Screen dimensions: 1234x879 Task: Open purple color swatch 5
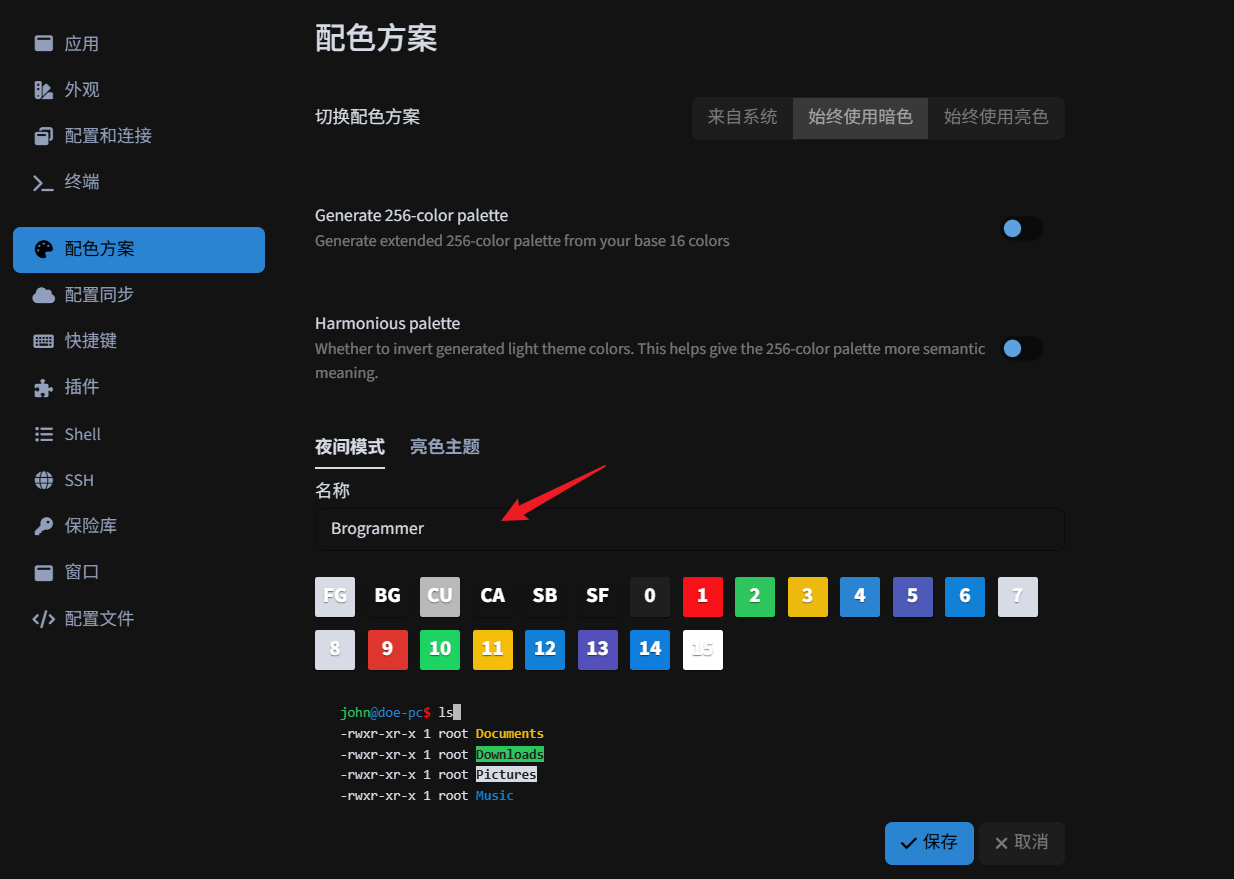912,596
